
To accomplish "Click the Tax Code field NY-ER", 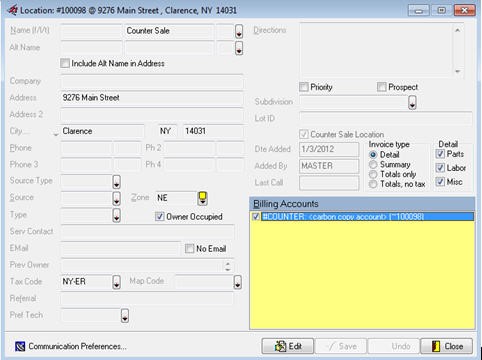I will click(x=86, y=282).
